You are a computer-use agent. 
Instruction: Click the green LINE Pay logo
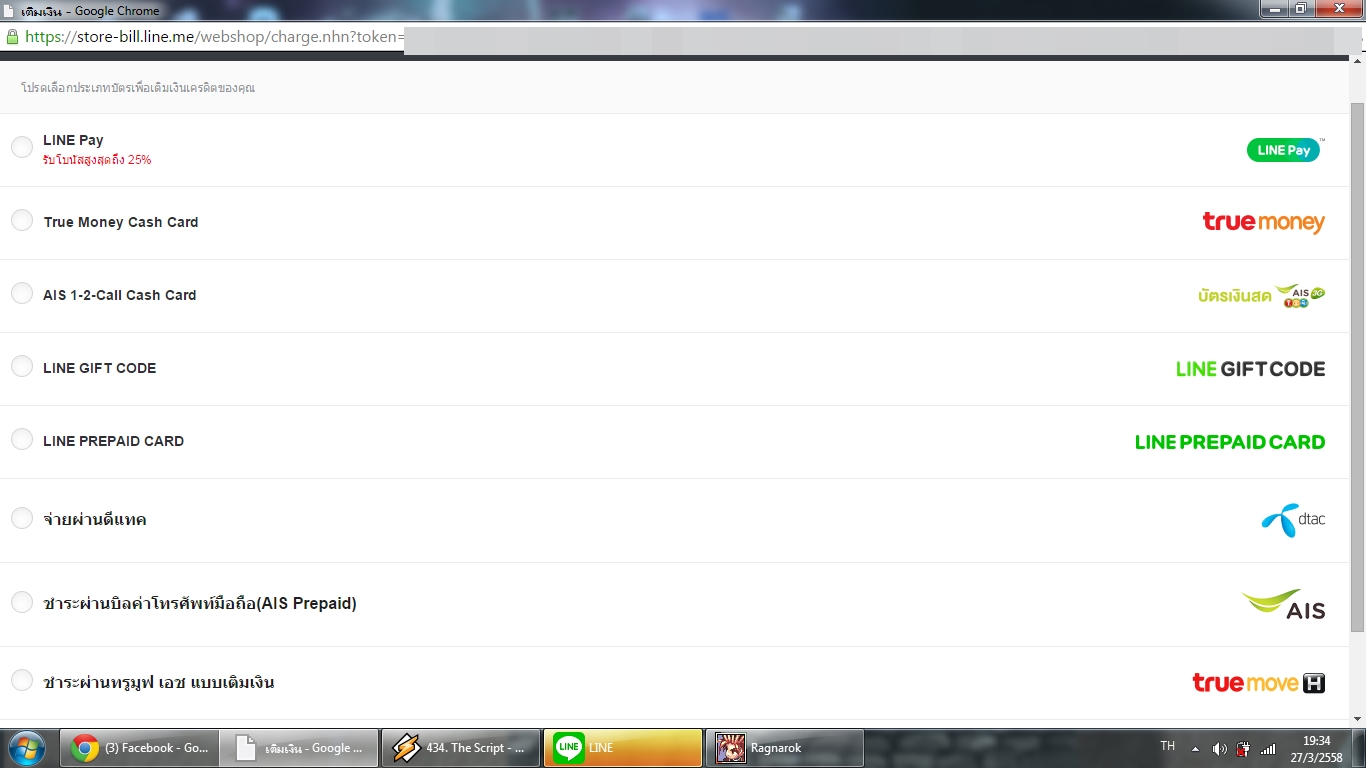point(1285,150)
